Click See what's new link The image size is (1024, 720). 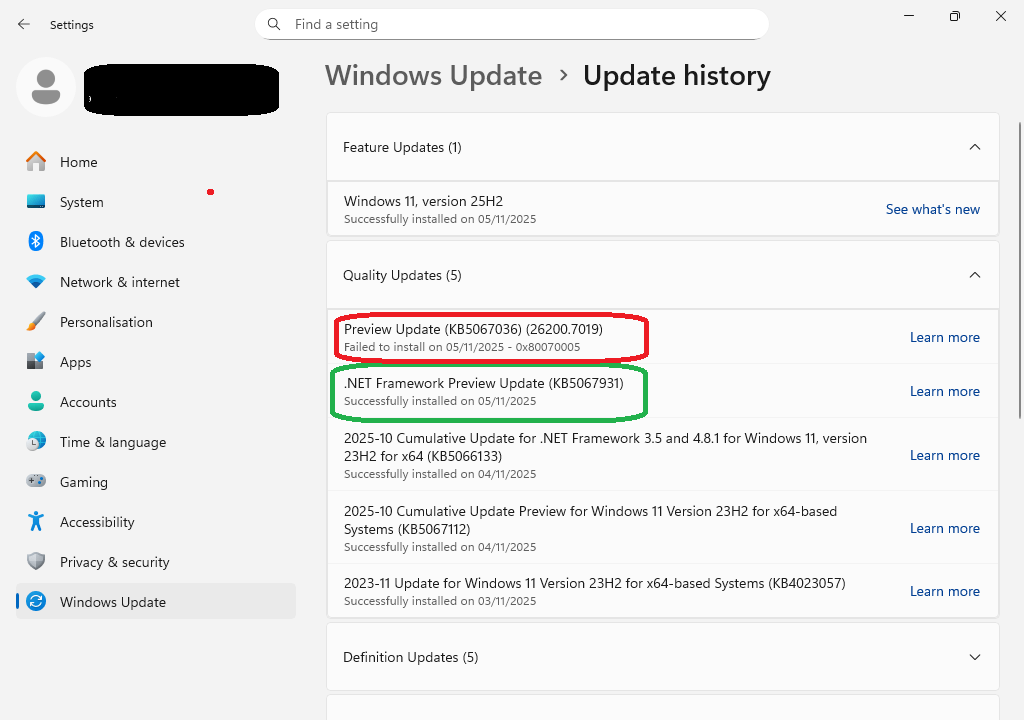coord(933,209)
